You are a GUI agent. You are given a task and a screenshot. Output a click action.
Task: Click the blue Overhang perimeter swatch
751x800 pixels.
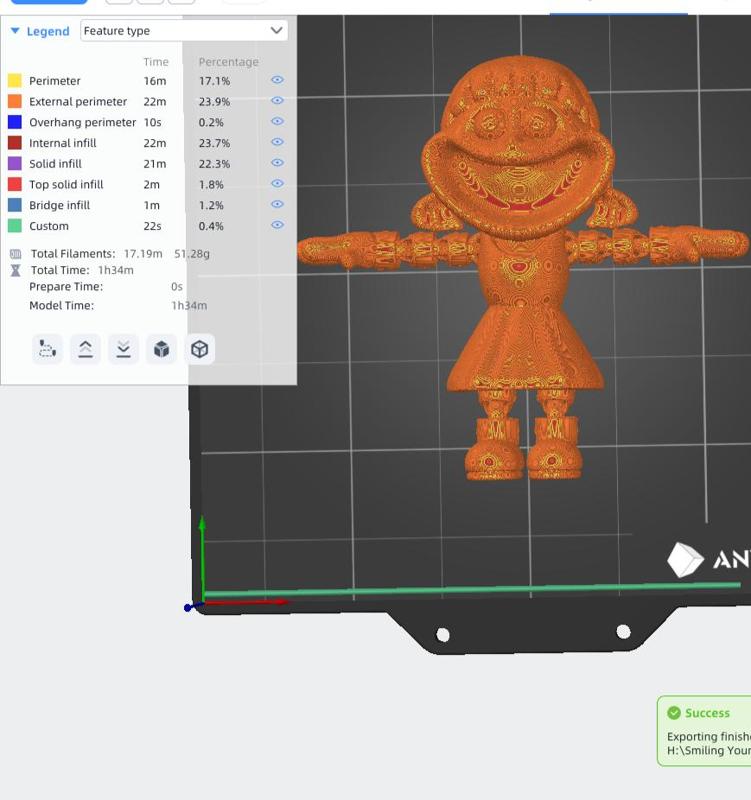tap(15, 122)
